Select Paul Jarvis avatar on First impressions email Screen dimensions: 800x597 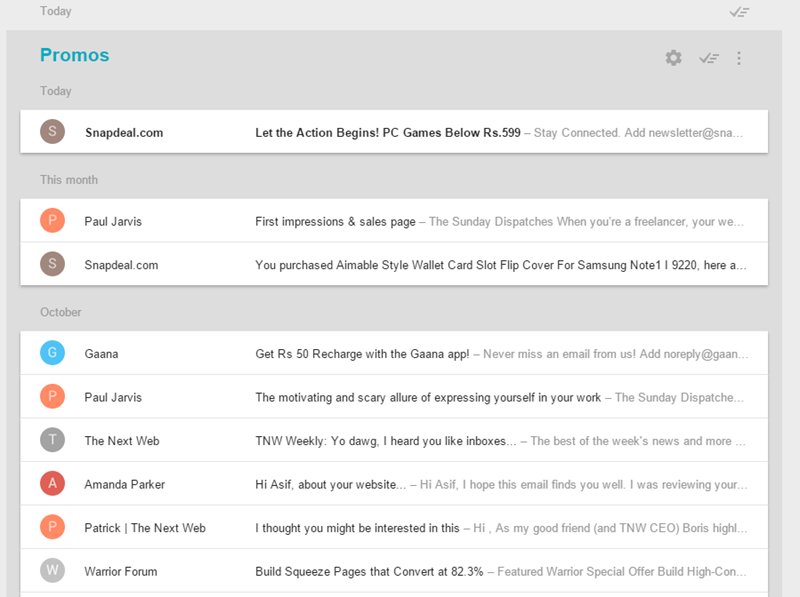tap(53, 220)
